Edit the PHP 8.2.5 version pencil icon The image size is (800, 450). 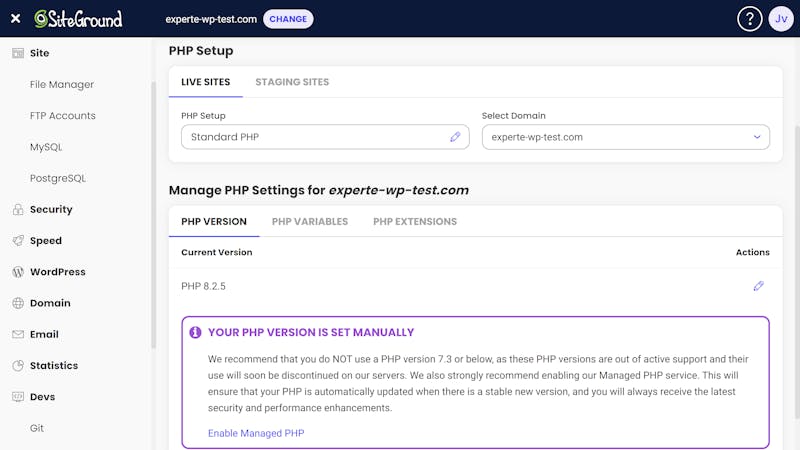[x=759, y=286]
